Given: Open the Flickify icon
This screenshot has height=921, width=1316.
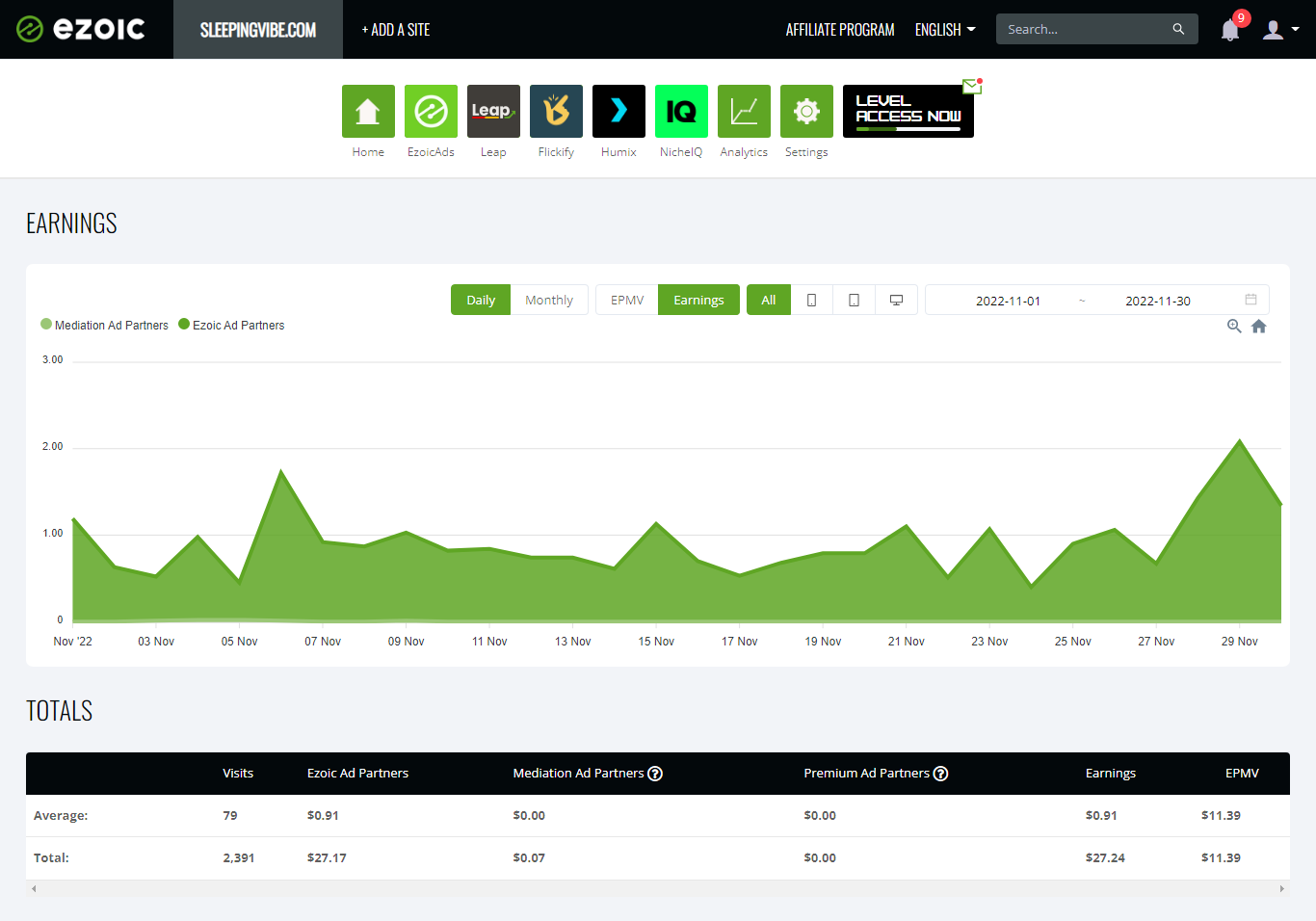Looking at the screenshot, I should coord(556,111).
